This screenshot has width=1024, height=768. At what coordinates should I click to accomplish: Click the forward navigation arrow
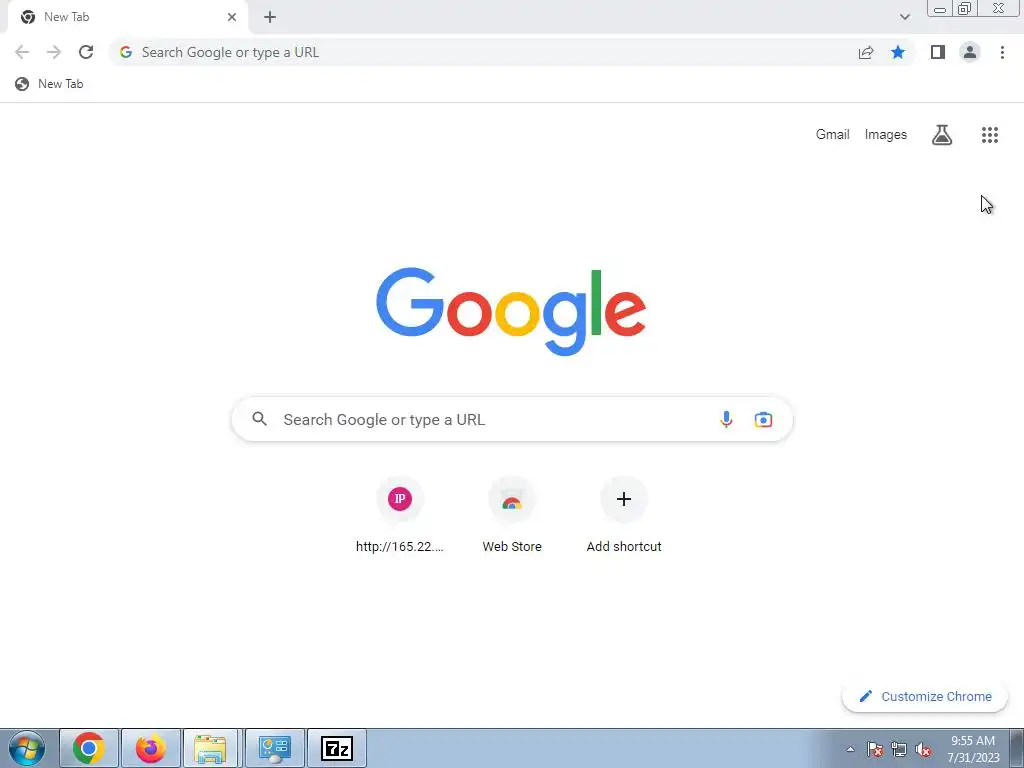point(54,52)
